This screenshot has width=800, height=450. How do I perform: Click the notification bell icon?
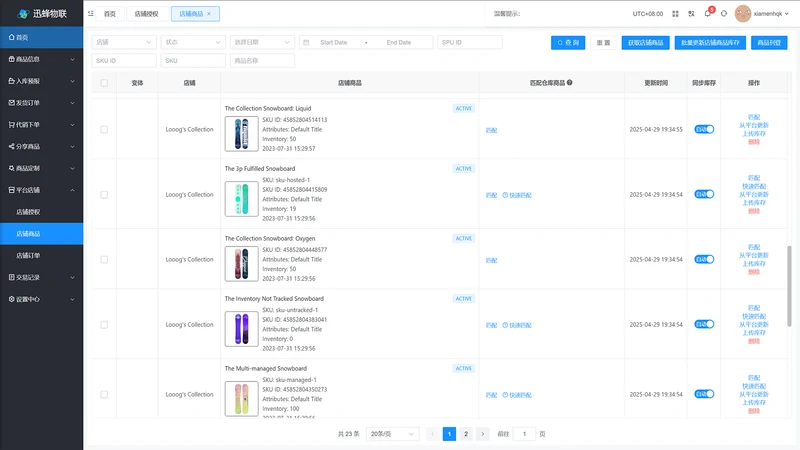click(x=708, y=13)
